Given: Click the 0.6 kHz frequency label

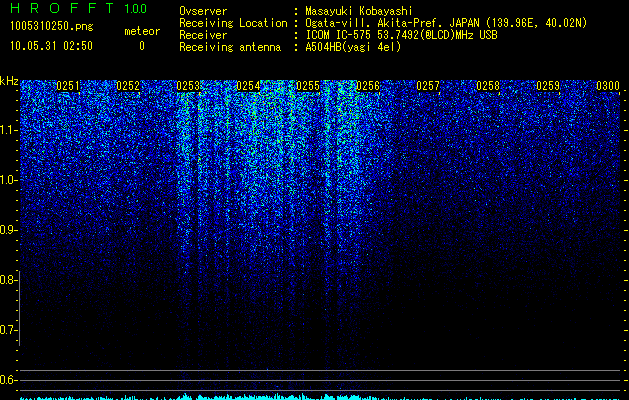Looking at the screenshot, I should click(x=7, y=380).
